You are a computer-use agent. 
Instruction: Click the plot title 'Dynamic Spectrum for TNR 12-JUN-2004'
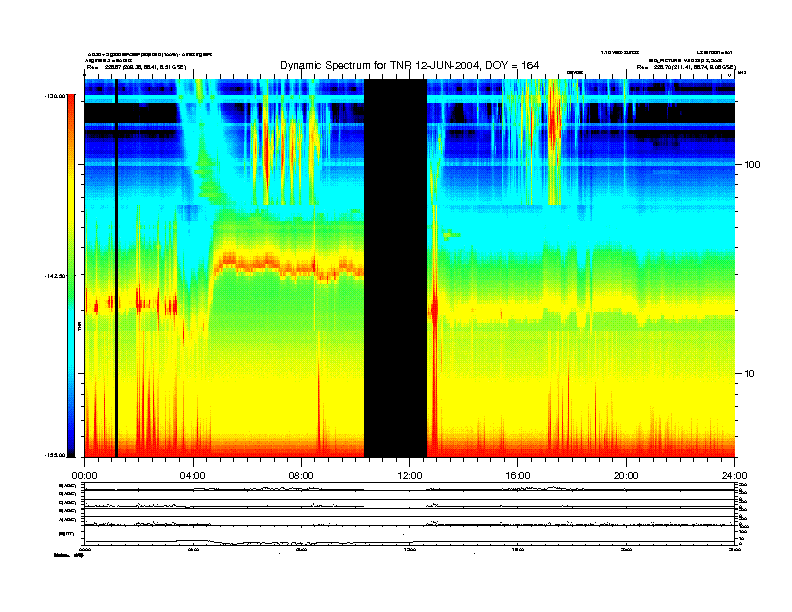tap(410, 65)
